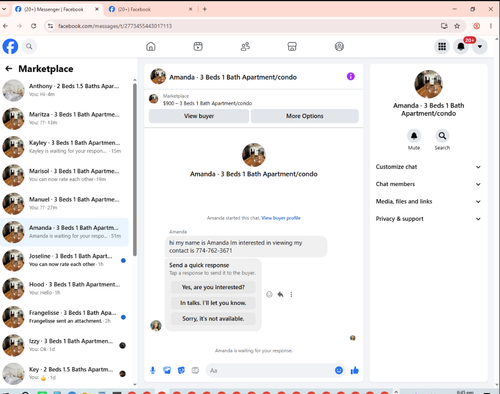Click Amanda's profile picture in right panel
This screenshot has width=500, height=394.
[x=428, y=84]
